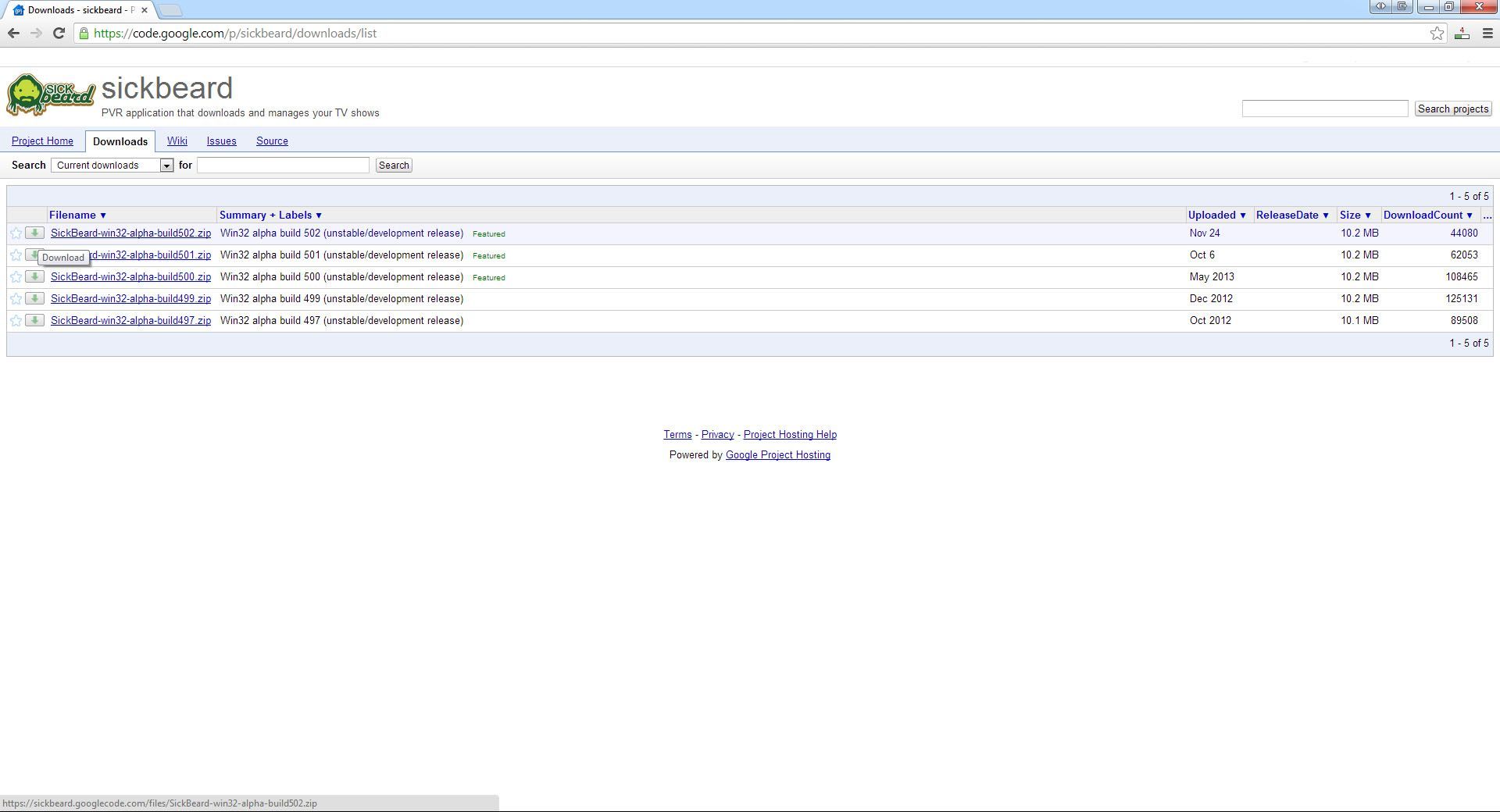Image resolution: width=1500 pixels, height=812 pixels.
Task: Open SickBeard-win32-alpha-build502.zip link
Action: click(130, 233)
